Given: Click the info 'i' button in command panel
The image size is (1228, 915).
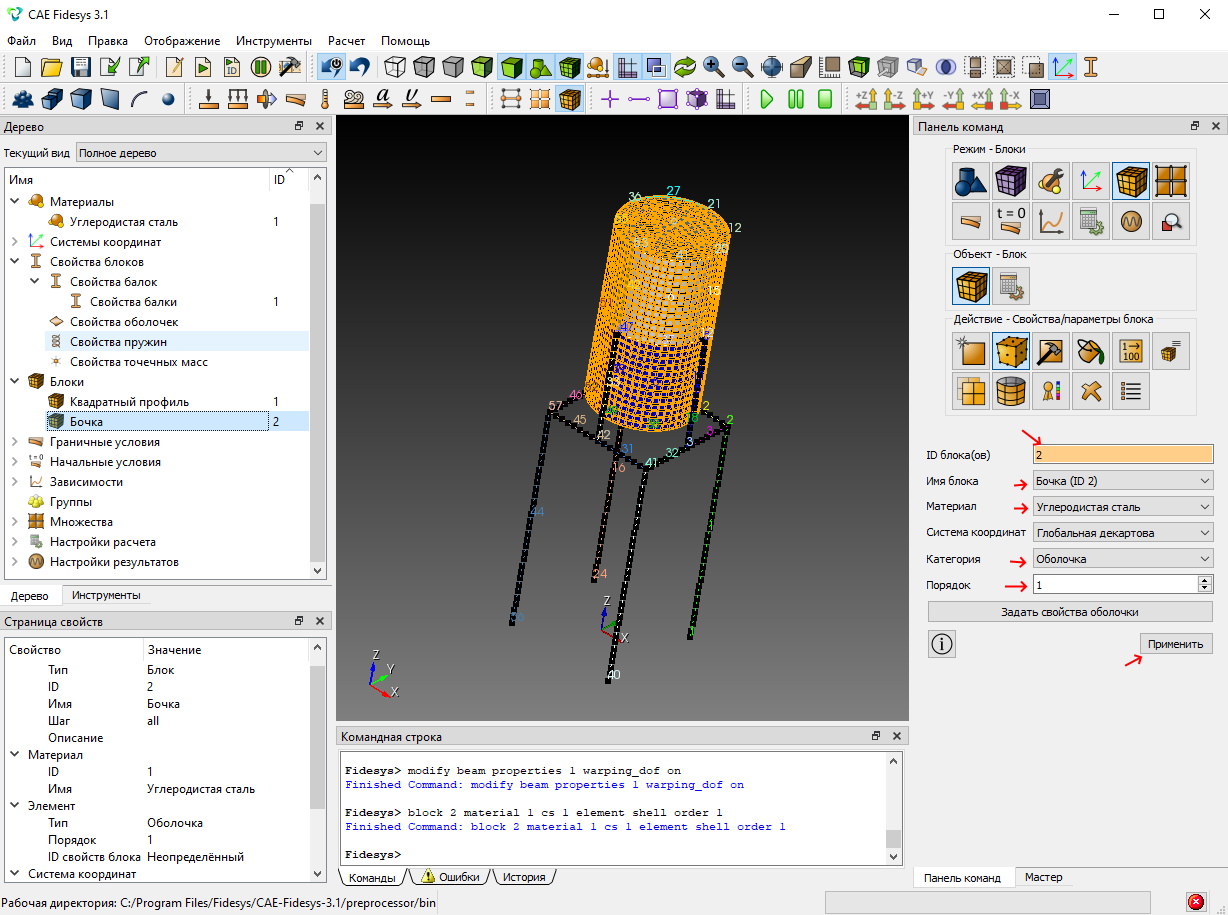Looking at the screenshot, I should click(942, 644).
